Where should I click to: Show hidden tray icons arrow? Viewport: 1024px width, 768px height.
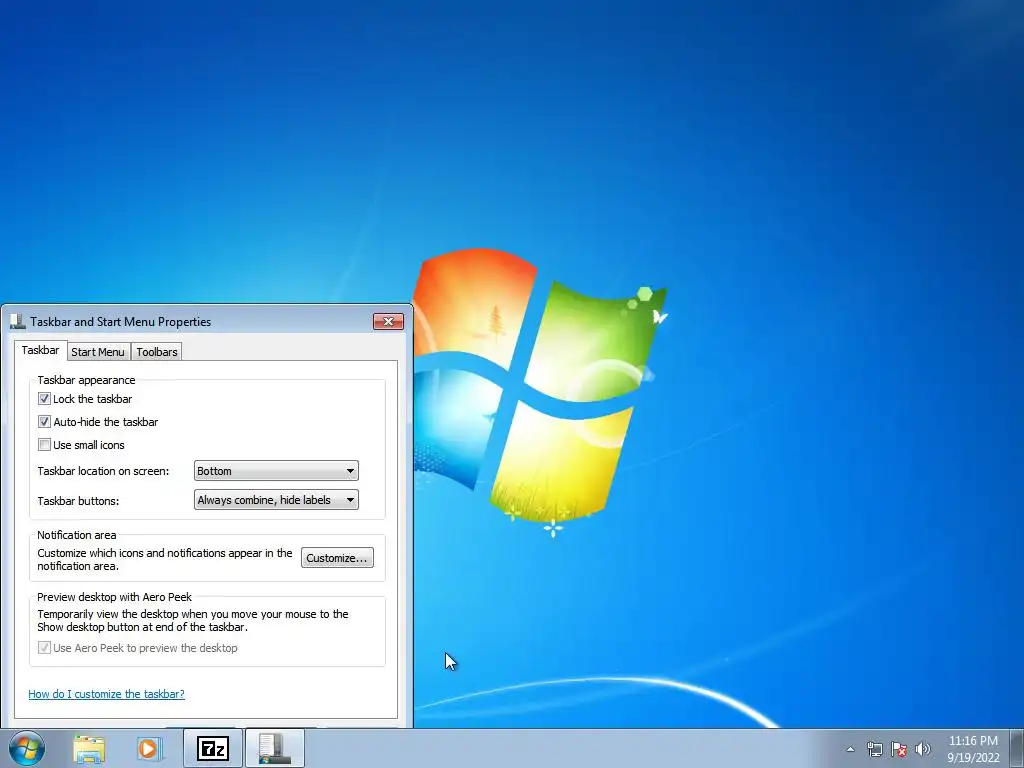(850, 749)
